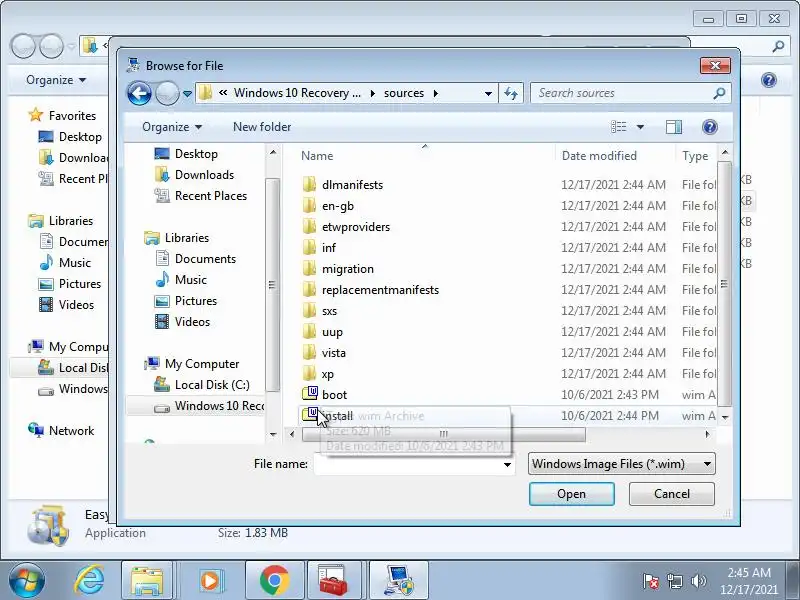Select the etwproviders folder

click(356, 227)
